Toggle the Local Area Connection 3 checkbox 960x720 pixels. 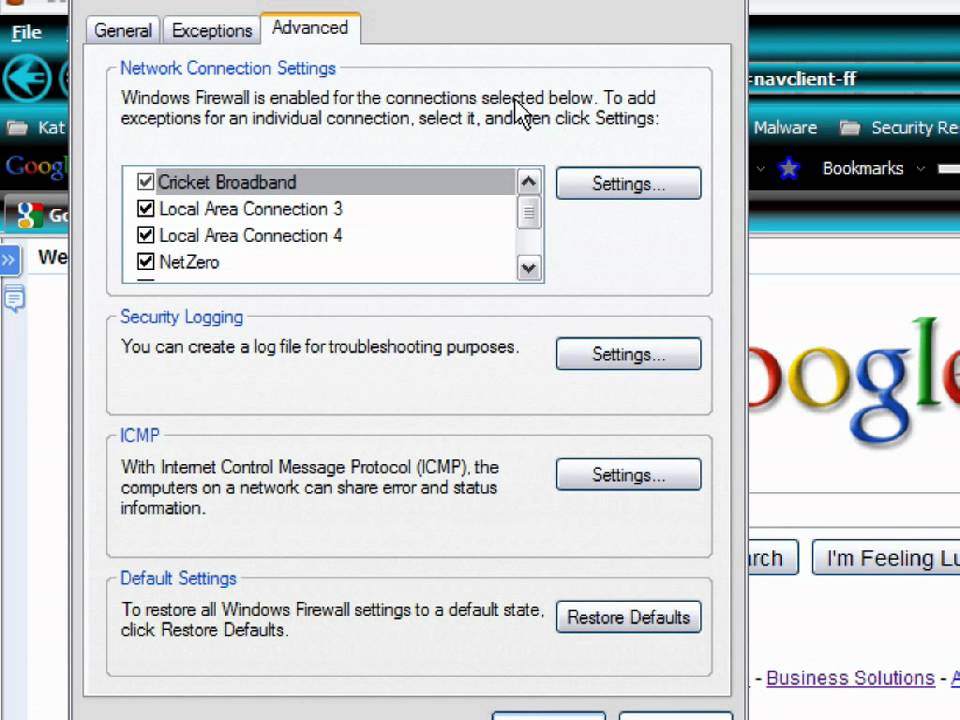146,209
